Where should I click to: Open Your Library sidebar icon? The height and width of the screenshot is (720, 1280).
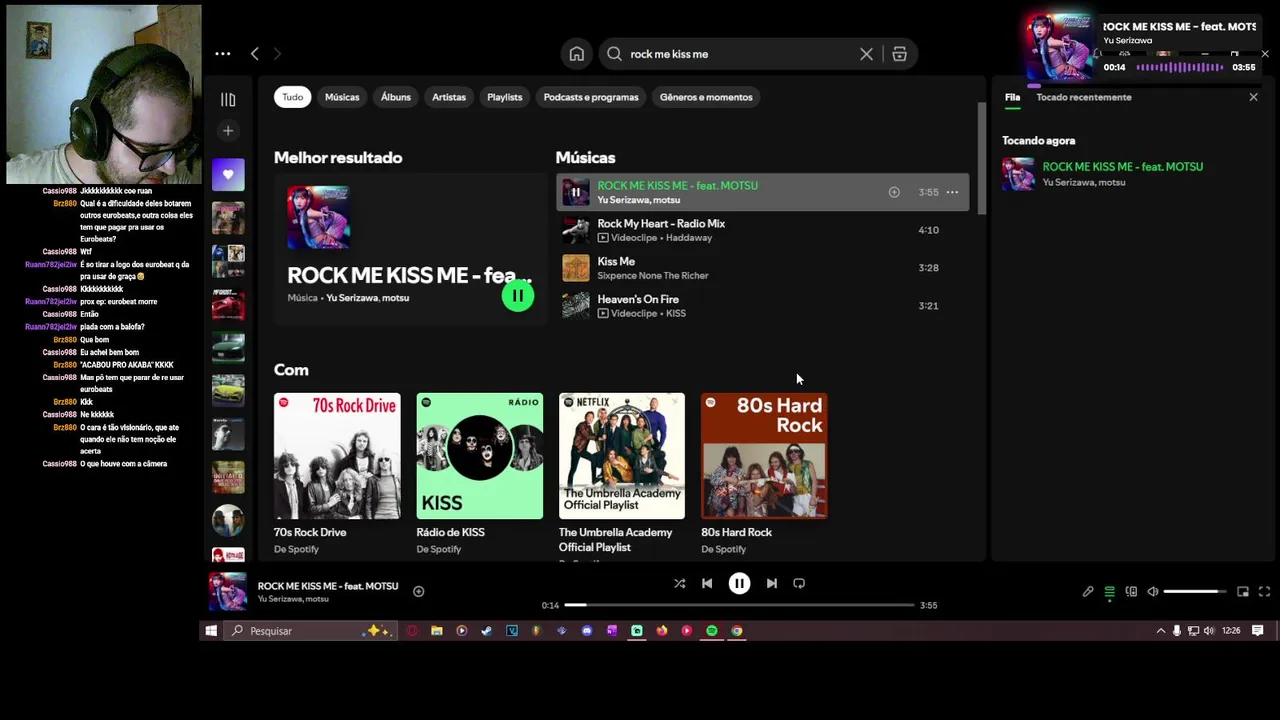click(228, 99)
